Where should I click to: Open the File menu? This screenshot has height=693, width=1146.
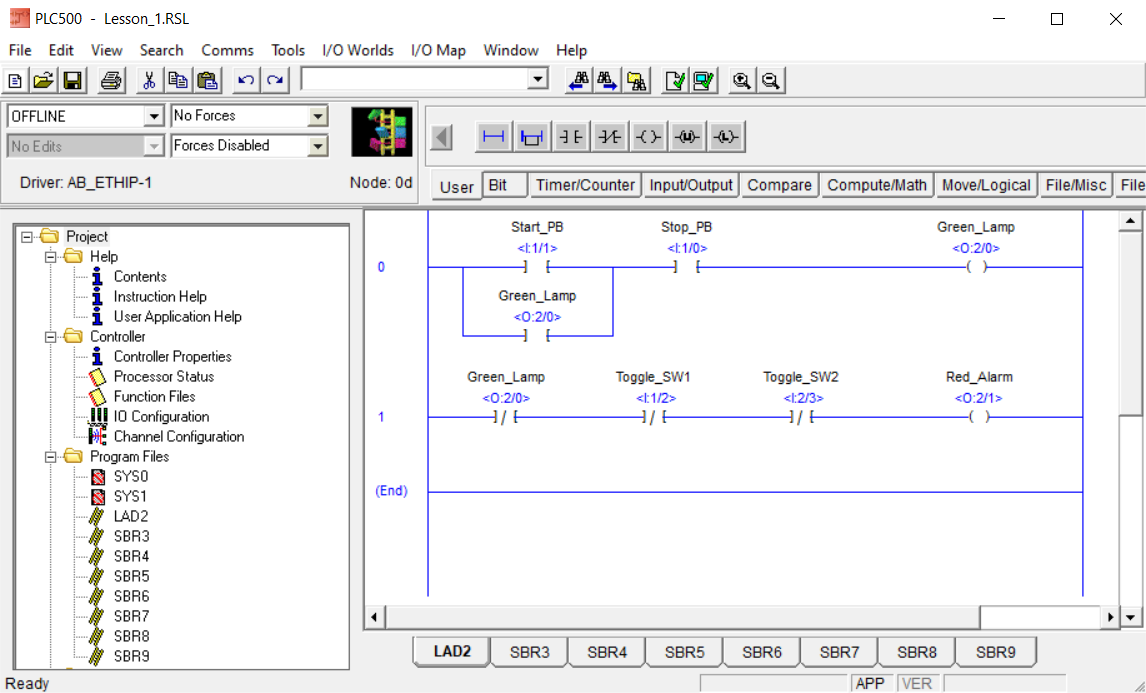point(20,50)
